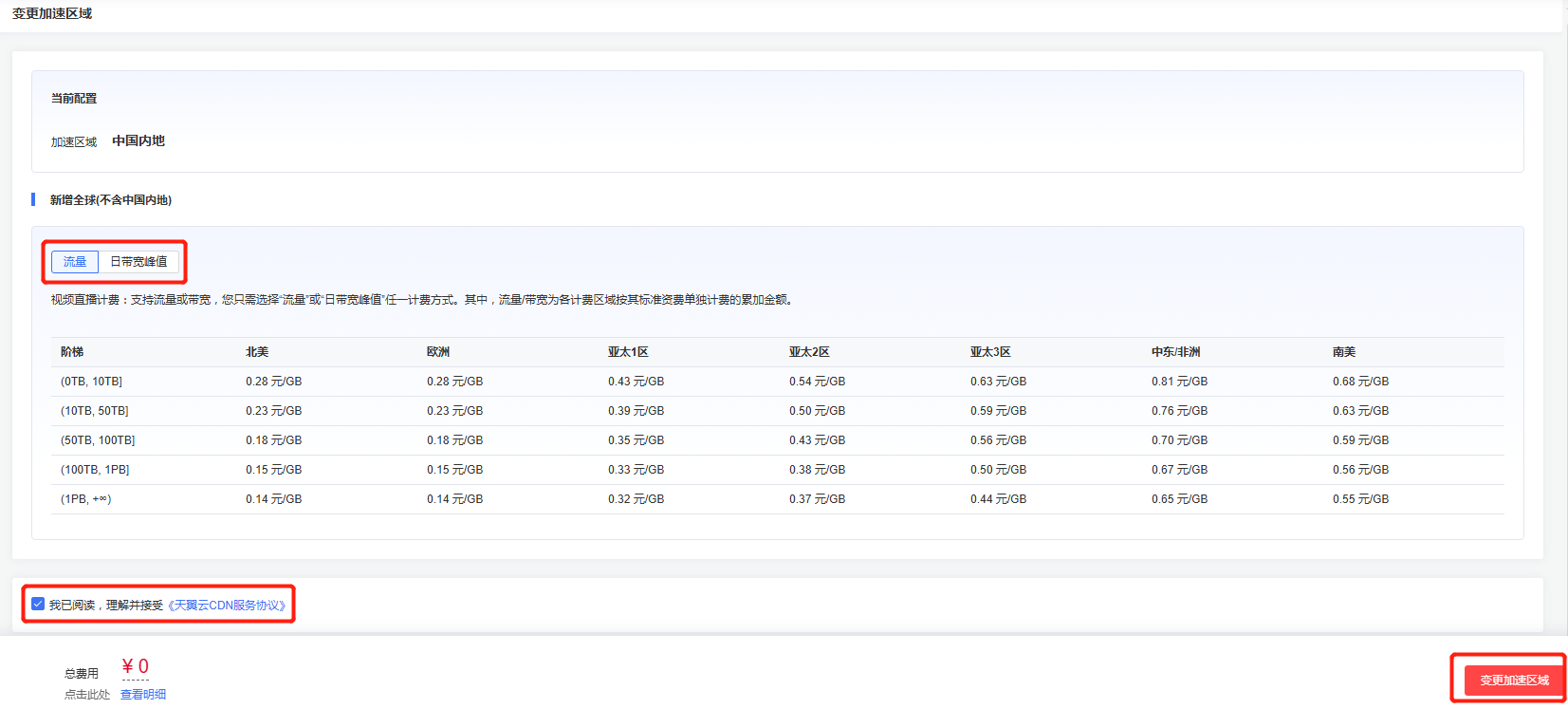This screenshot has width=1568, height=709.
Task: Click the 变更加速区域 page title
Action: [x=52, y=13]
